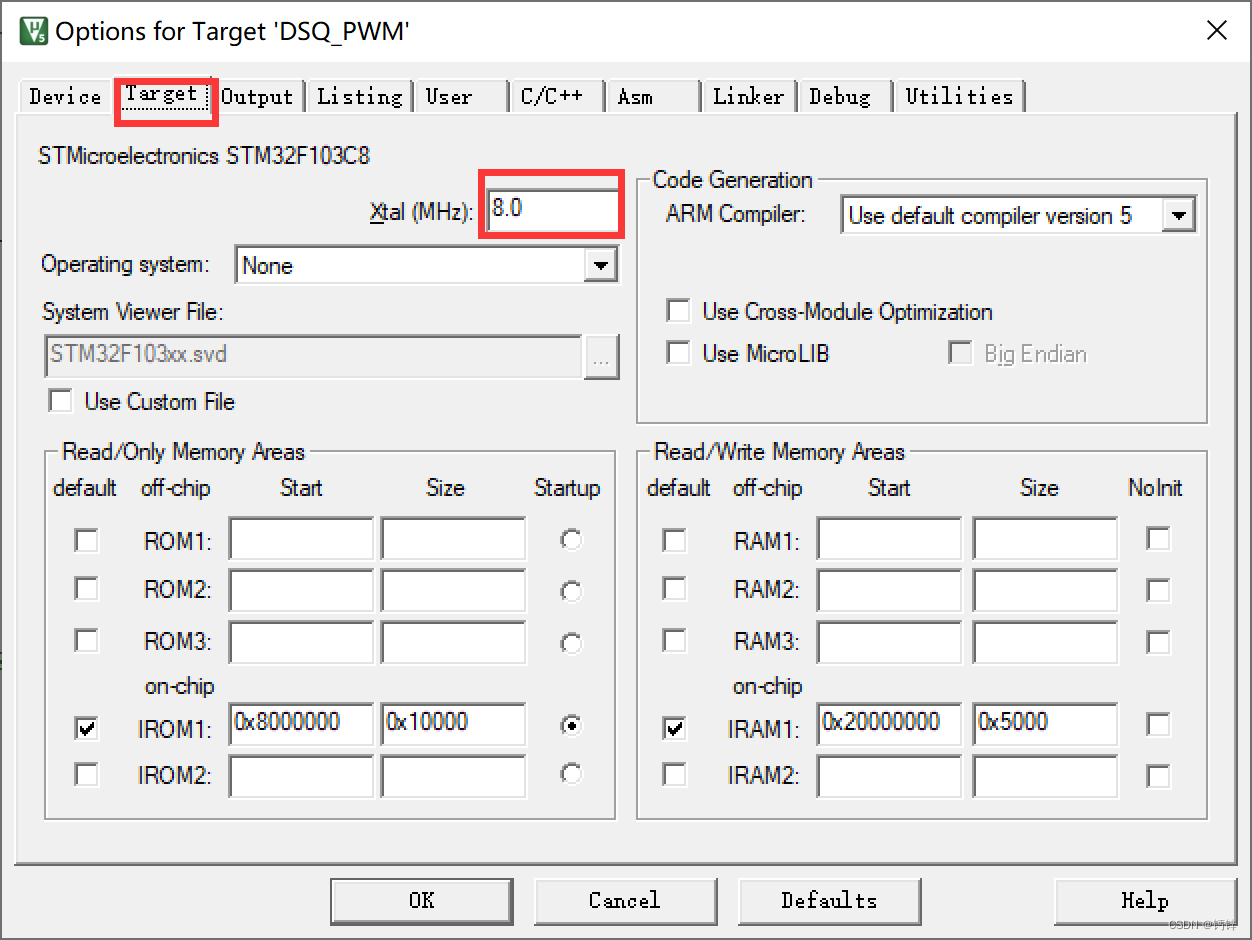This screenshot has height=940, width=1252.
Task: Click the STM32F103xx.svd file field
Action: pos(313,355)
